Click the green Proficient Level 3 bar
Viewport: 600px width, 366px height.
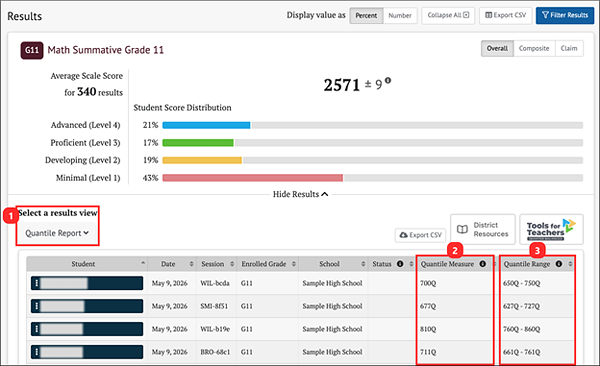(x=198, y=143)
